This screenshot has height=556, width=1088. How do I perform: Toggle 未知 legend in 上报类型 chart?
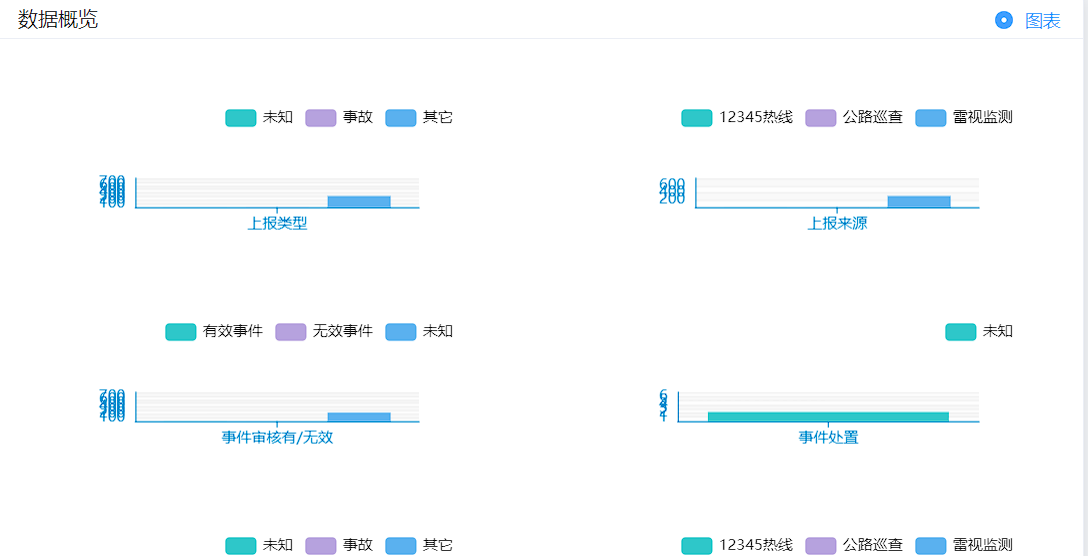pos(259,118)
